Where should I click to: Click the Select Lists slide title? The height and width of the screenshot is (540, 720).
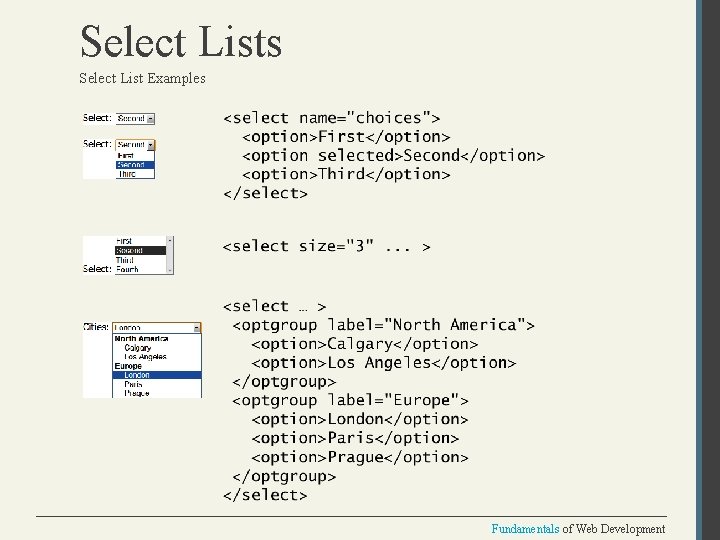pos(181,42)
